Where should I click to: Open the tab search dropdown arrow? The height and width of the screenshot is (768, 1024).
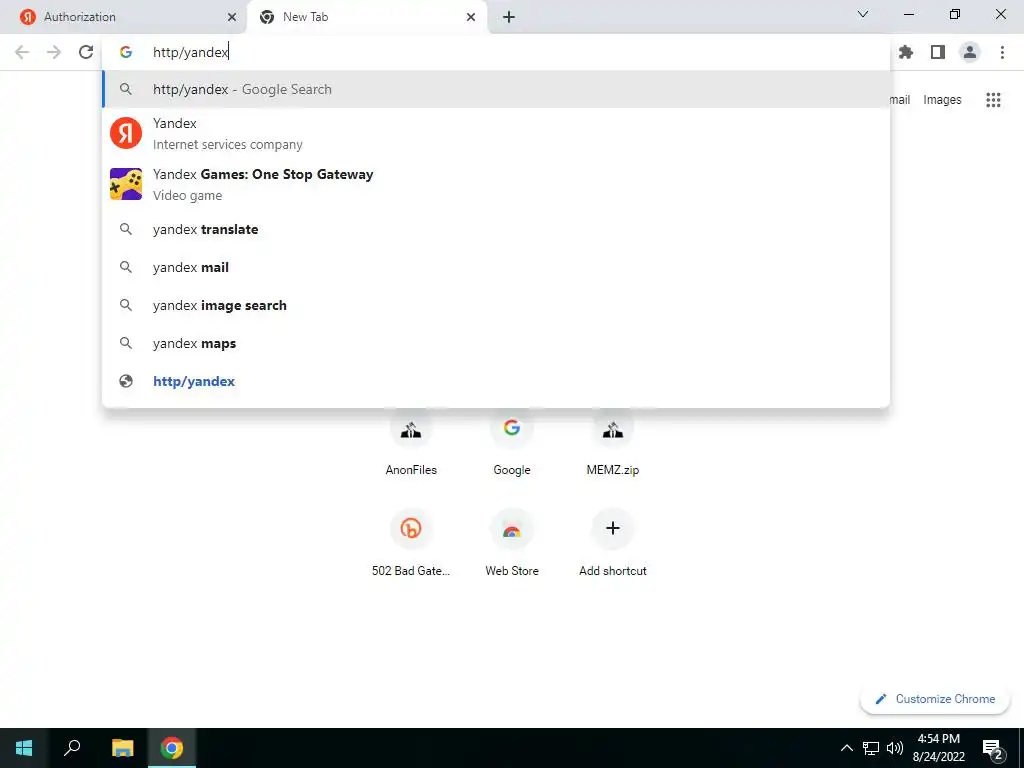point(863,14)
